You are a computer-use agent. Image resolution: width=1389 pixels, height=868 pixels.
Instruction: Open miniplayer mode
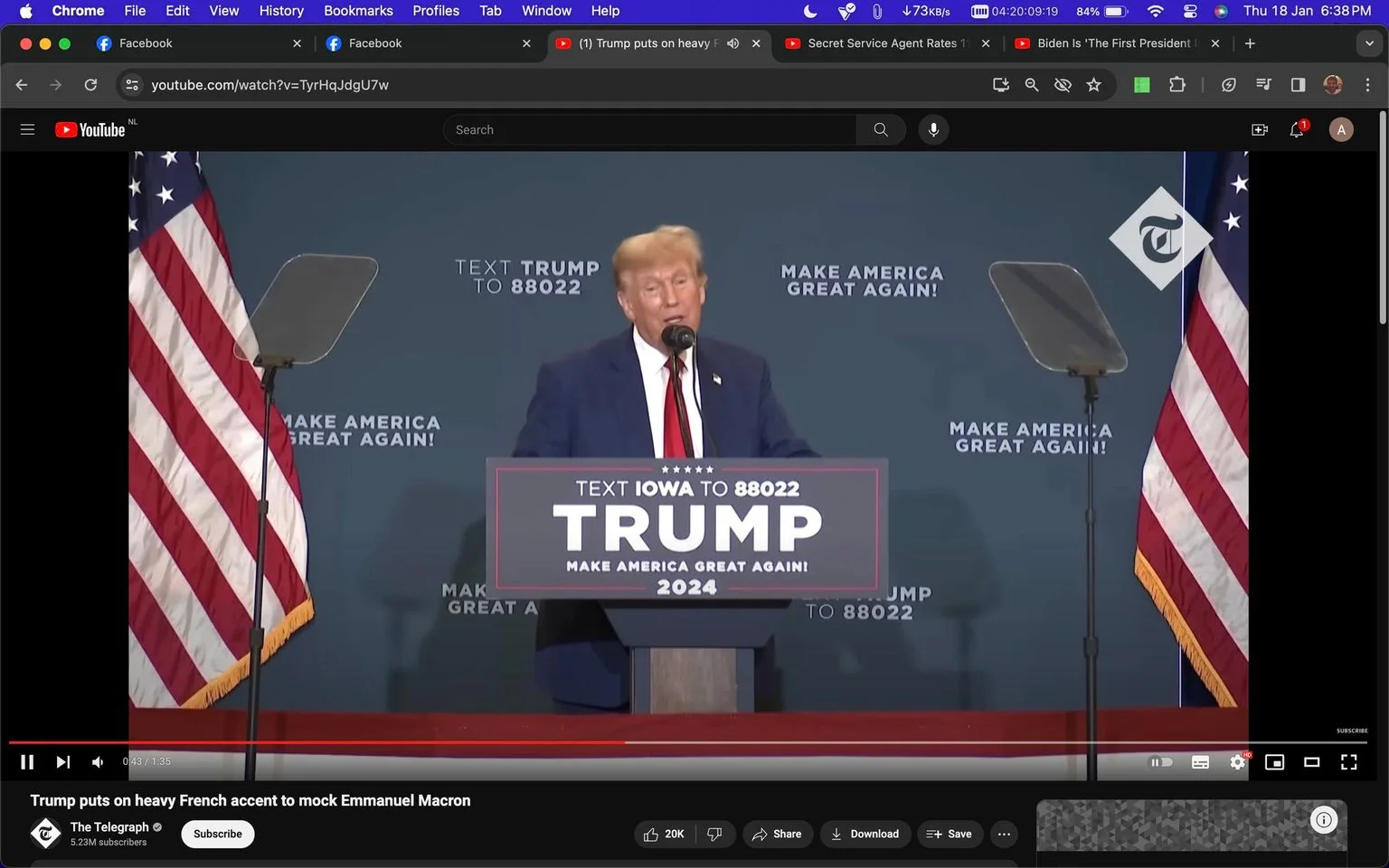[x=1274, y=762]
